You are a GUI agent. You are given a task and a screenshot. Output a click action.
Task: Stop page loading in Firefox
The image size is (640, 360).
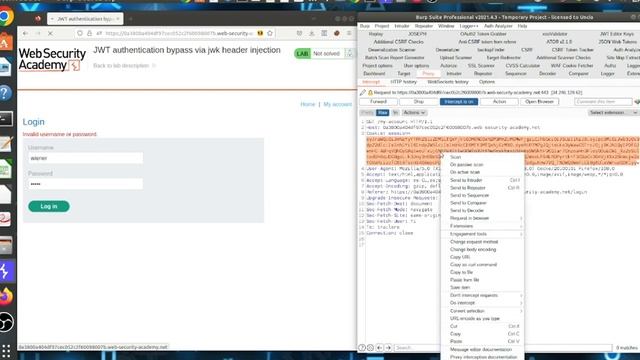click(x=50, y=33)
